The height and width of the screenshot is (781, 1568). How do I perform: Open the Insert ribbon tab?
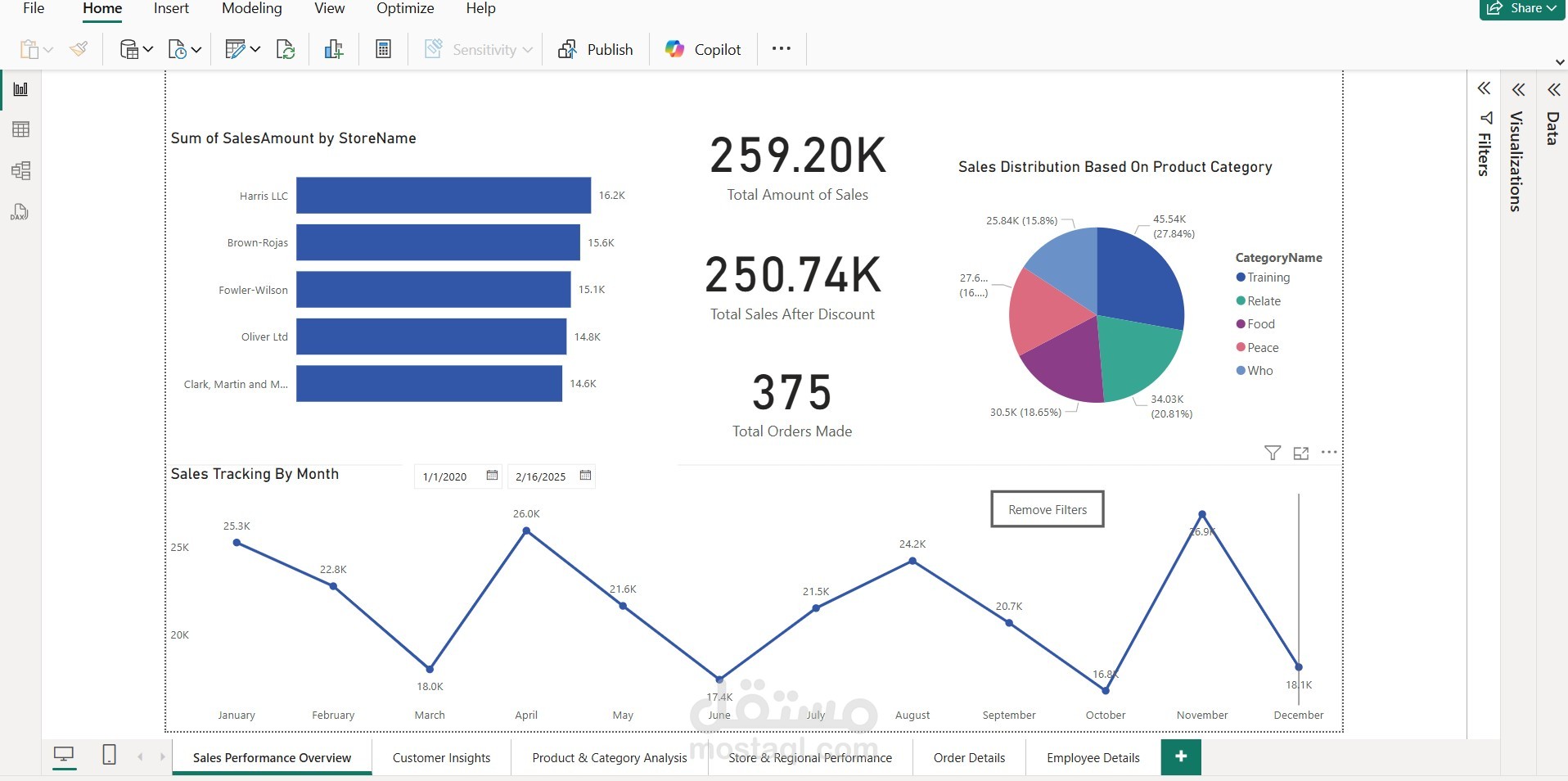coord(171,8)
